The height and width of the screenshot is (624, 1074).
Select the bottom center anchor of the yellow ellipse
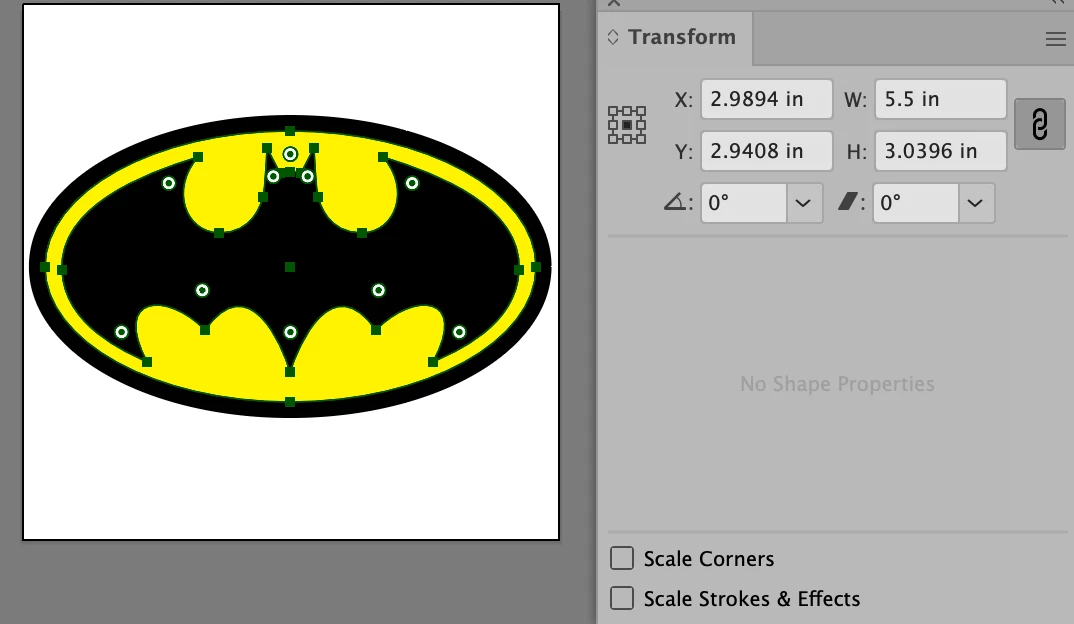pos(290,401)
